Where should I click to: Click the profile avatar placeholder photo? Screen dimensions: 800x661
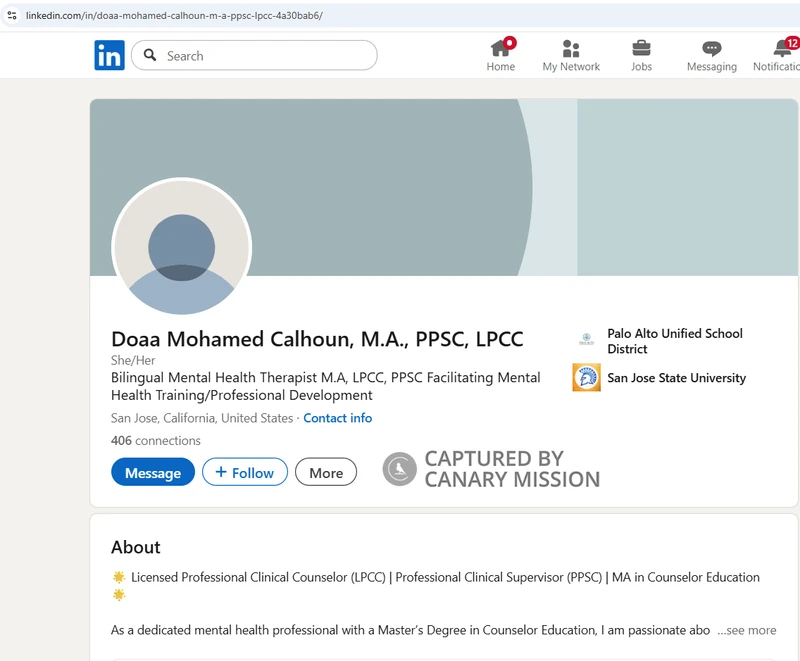(x=181, y=247)
